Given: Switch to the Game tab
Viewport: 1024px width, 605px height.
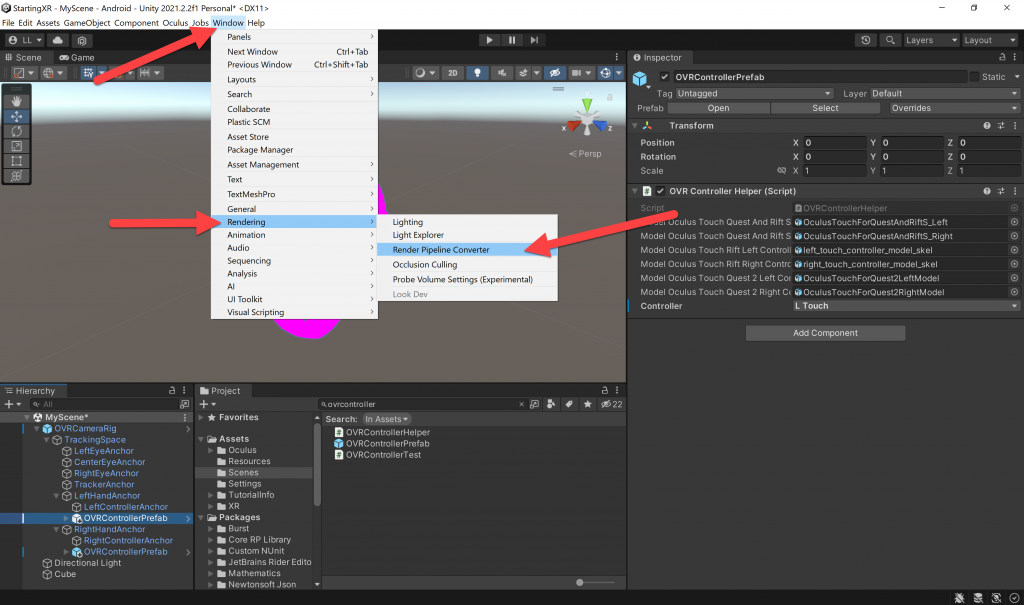Looking at the screenshot, I should click(x=77, y=57).
